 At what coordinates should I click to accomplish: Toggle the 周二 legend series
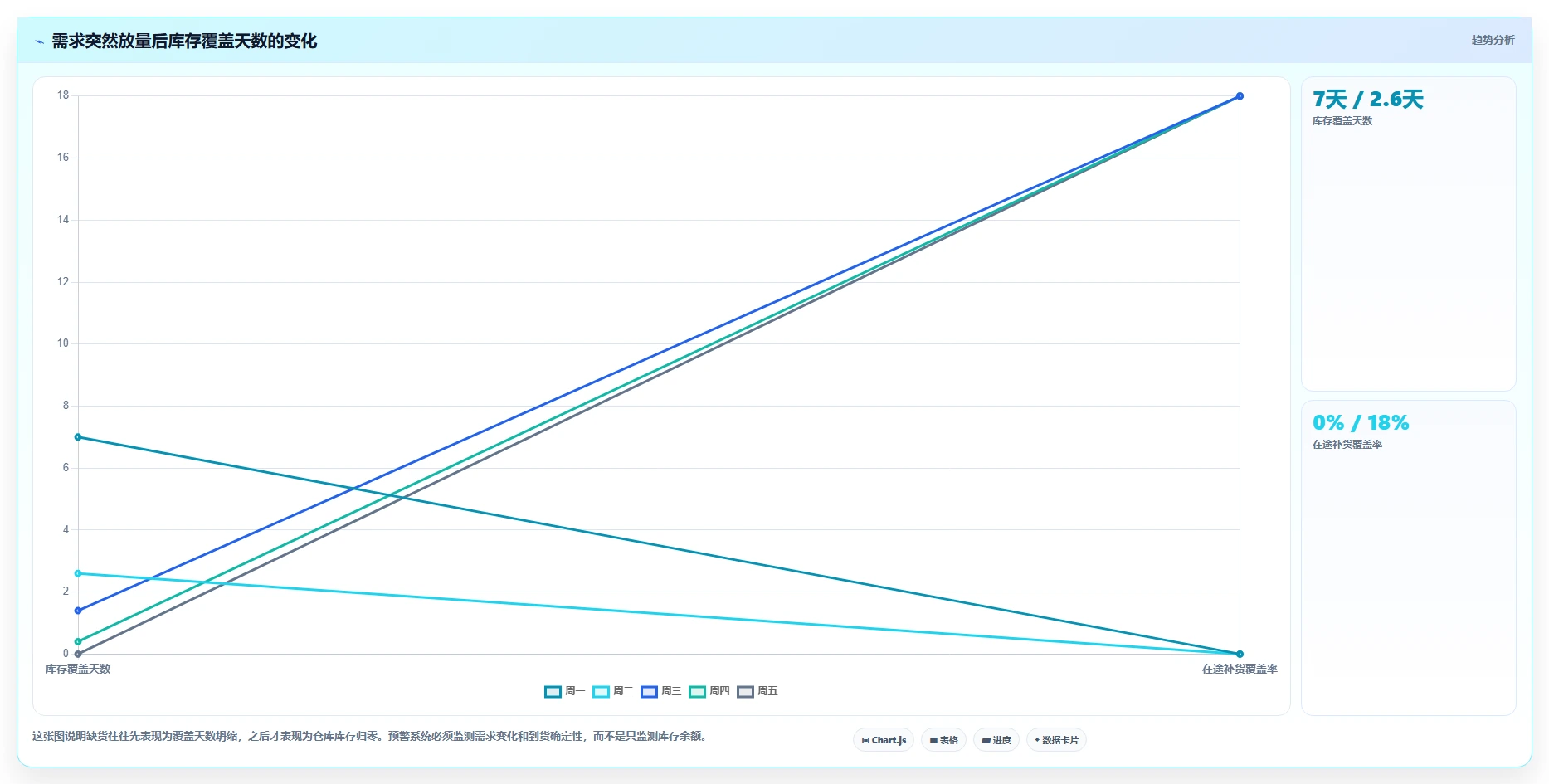click(612, 691)
